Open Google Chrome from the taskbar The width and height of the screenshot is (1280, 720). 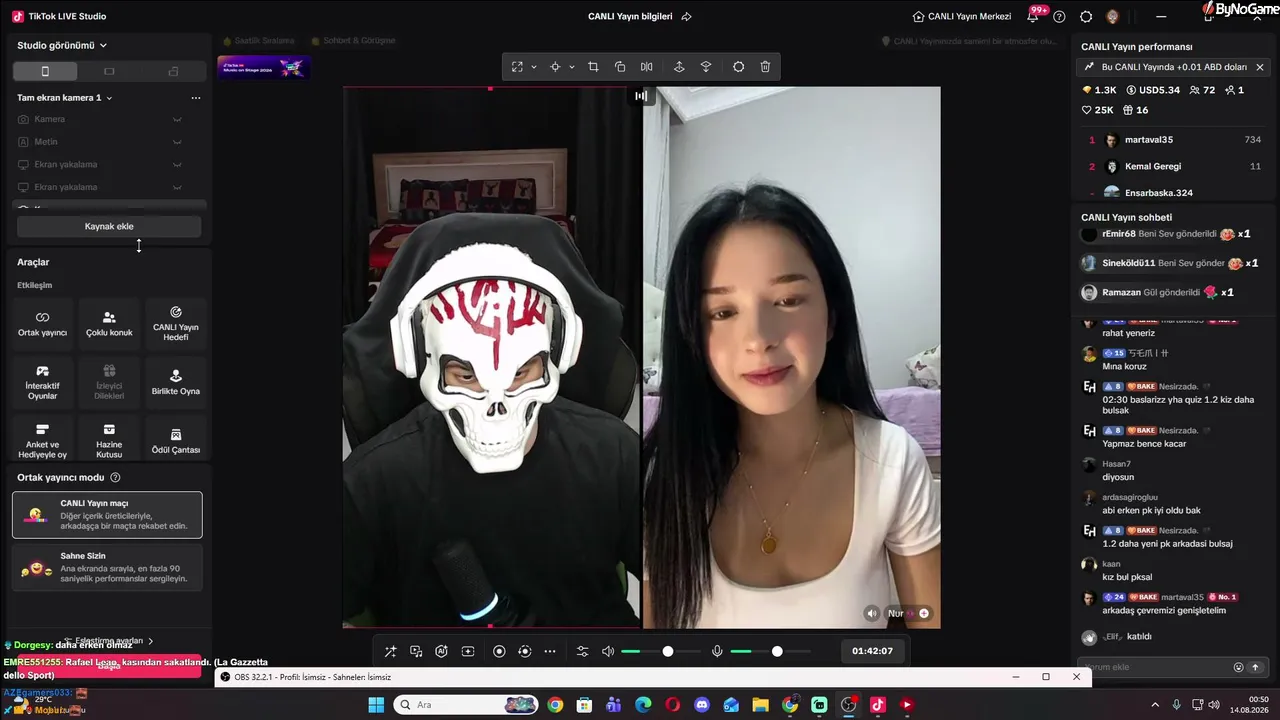pos(555,705)
